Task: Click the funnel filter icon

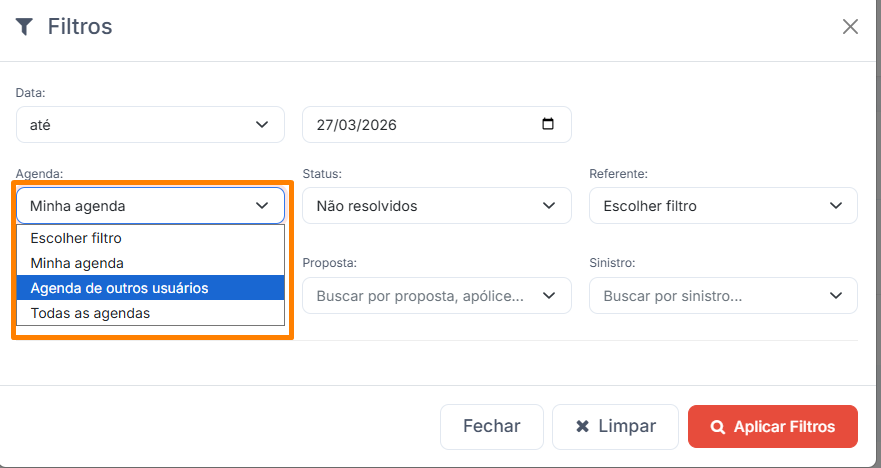Action: tap(25, 27)
